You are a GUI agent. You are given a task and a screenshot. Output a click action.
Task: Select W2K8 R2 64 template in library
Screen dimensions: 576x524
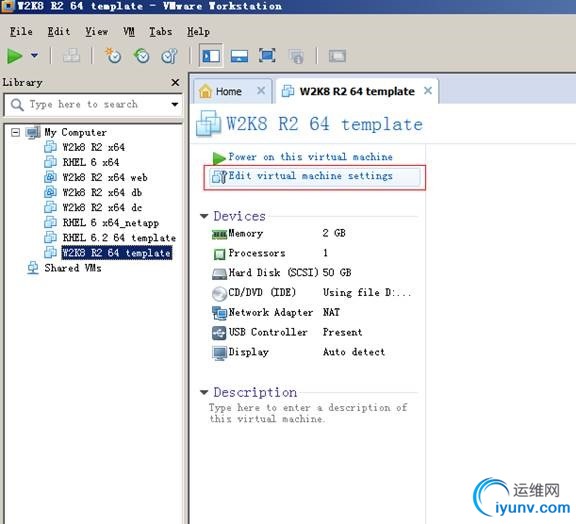tap(116, 253)
